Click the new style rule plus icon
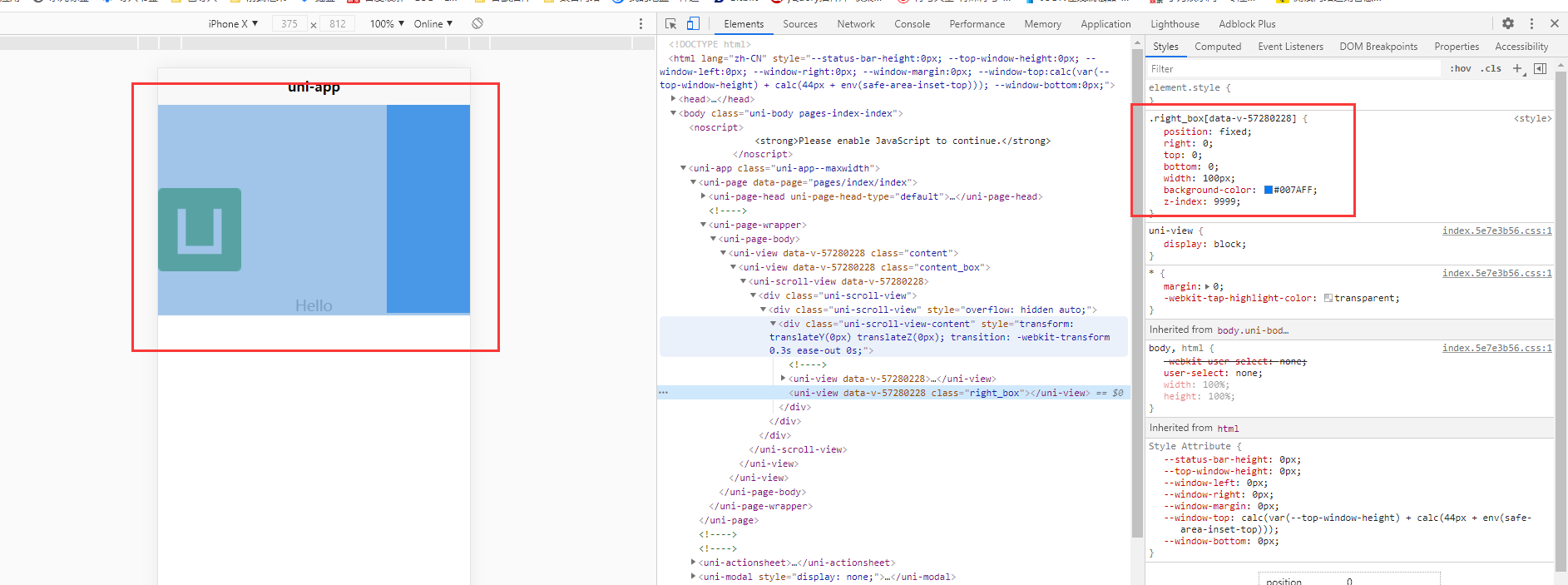This screenshot has height=585, width=1568. tap(1517, 69)
